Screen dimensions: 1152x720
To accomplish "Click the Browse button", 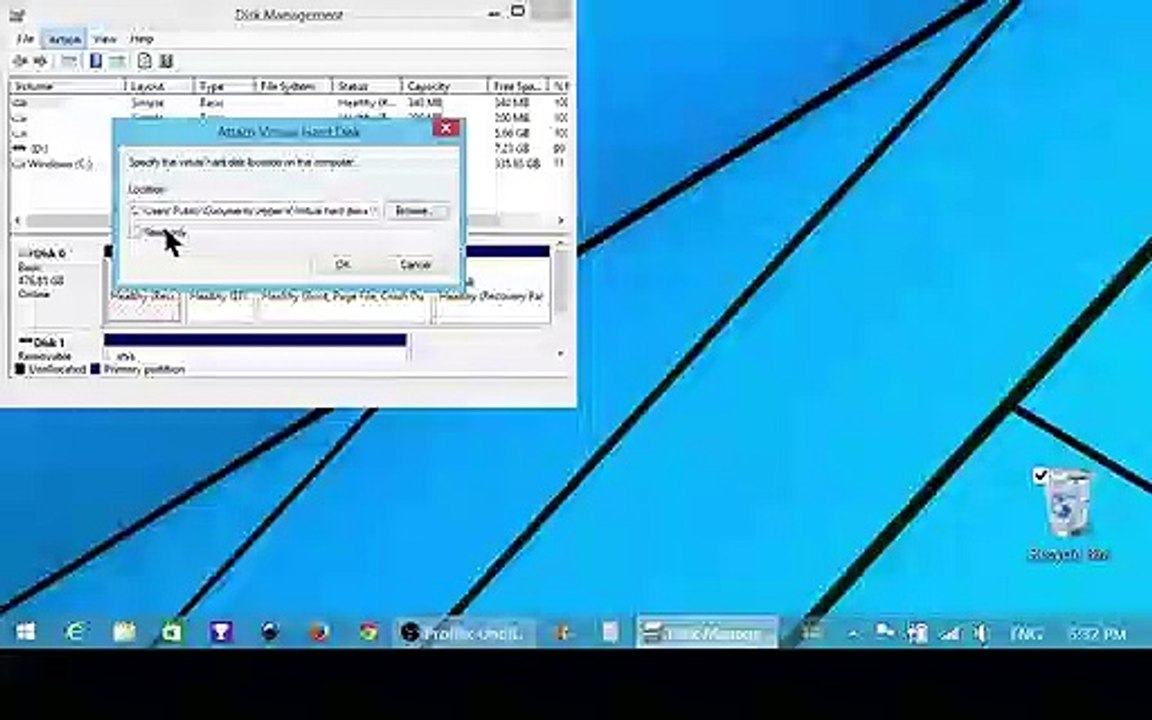I will point(417,212).
